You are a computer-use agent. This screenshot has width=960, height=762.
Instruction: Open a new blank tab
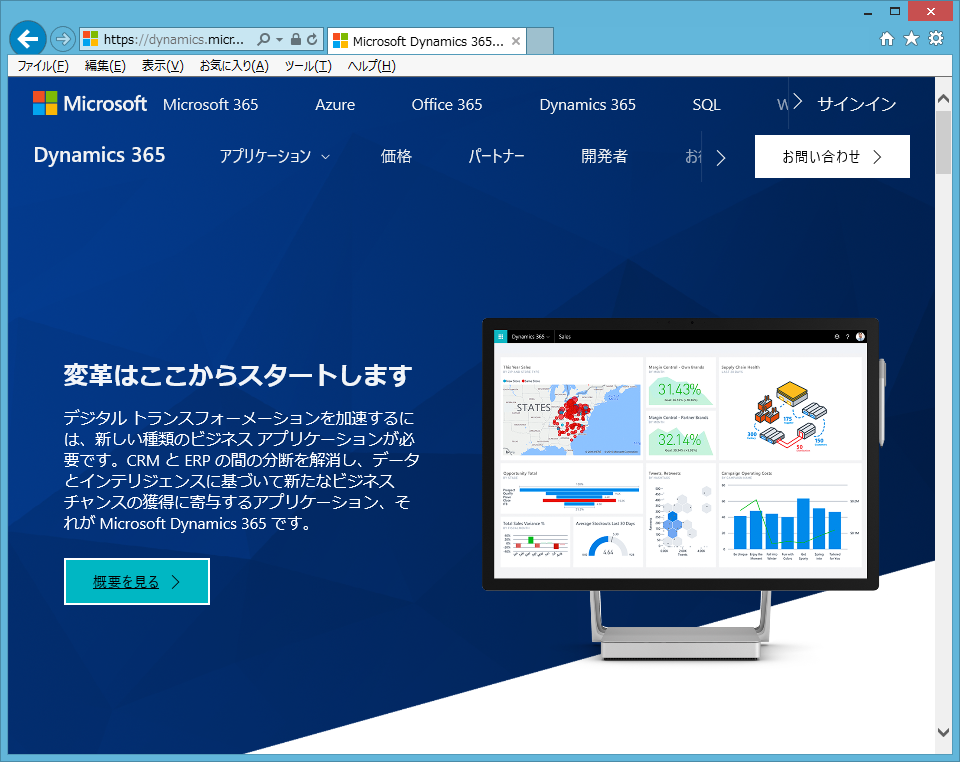pyautogui.click(x=540, y=41)
